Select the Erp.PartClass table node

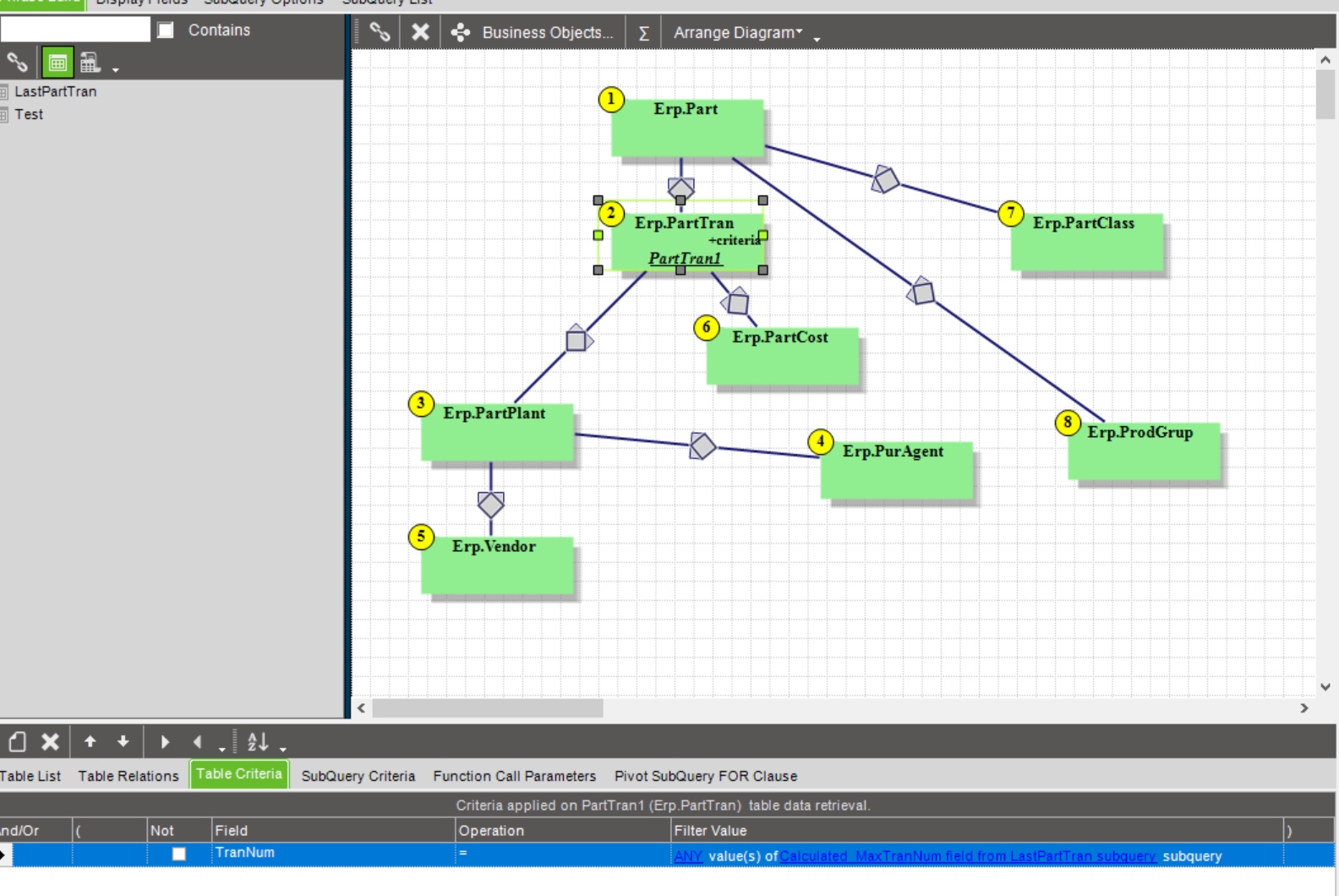pyautogui.click(x=1087, y=243)
